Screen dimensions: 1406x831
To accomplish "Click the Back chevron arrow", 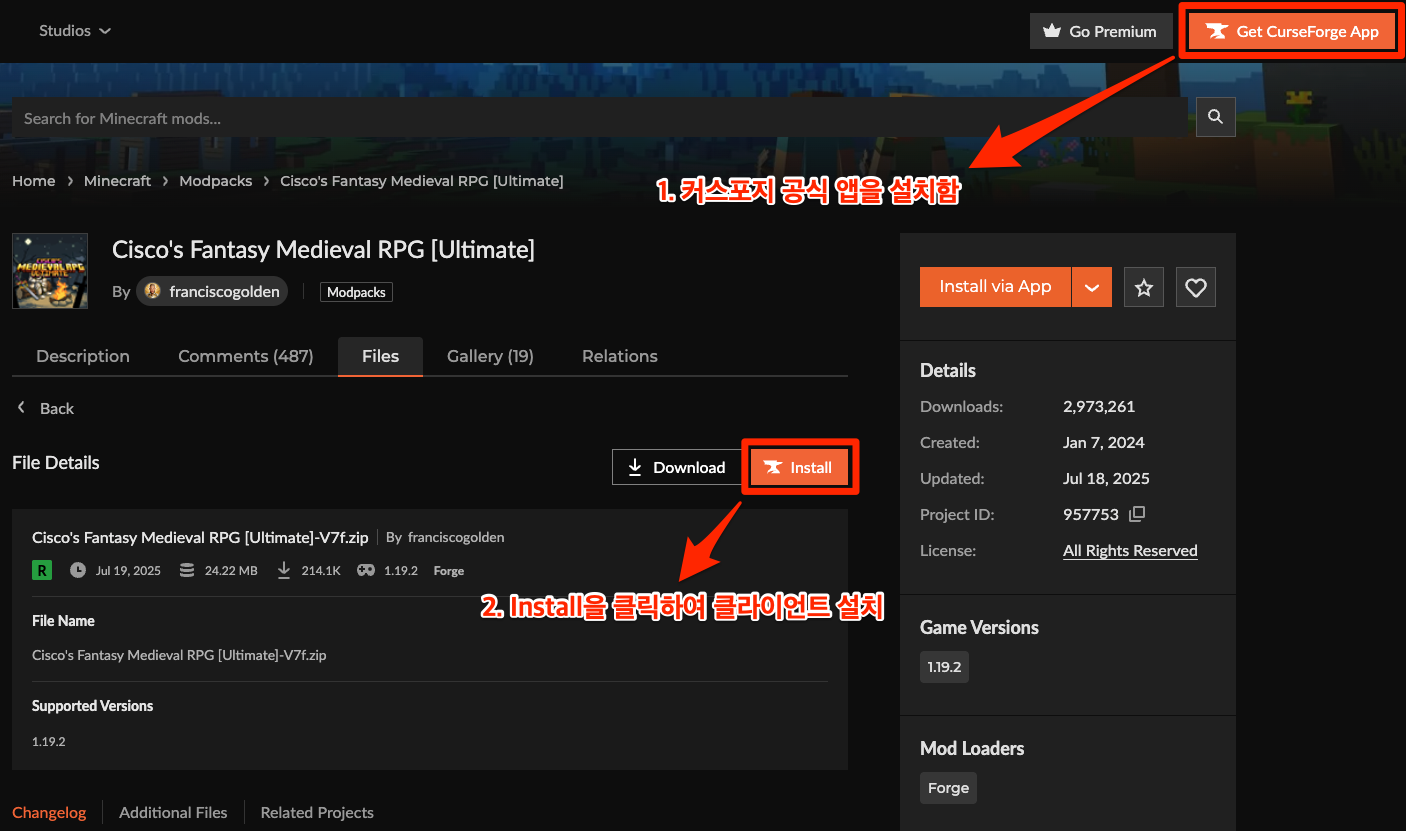I will [x=21, y=408].
